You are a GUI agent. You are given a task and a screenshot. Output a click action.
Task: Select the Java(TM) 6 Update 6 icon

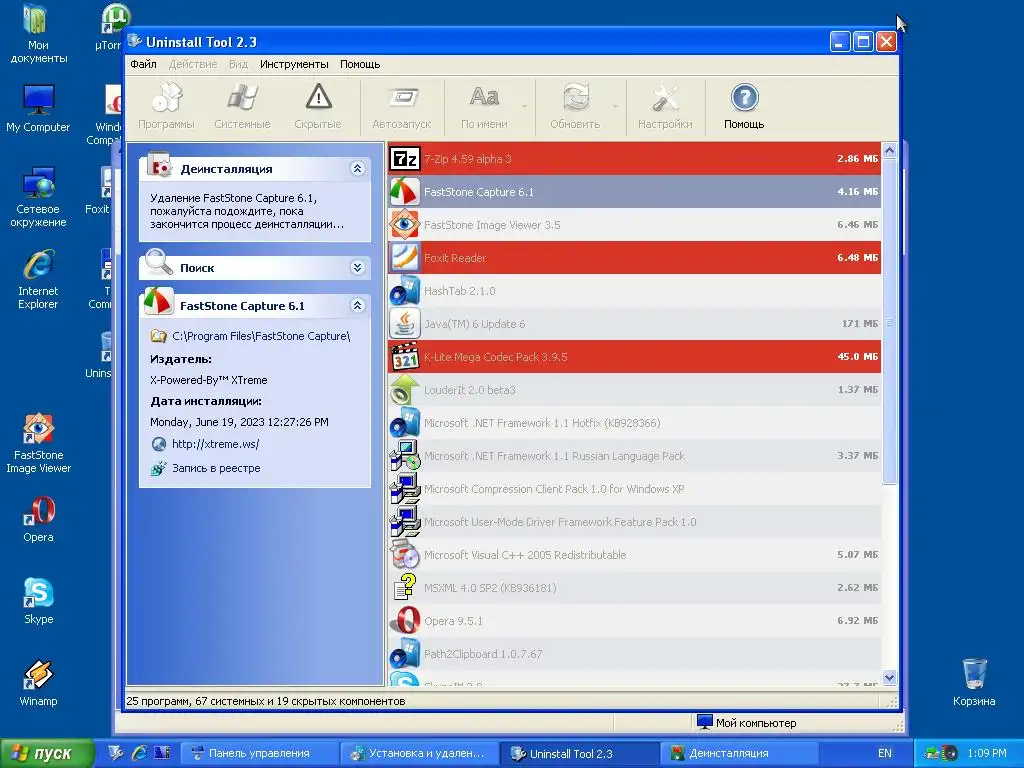click(x=405, y=323)
